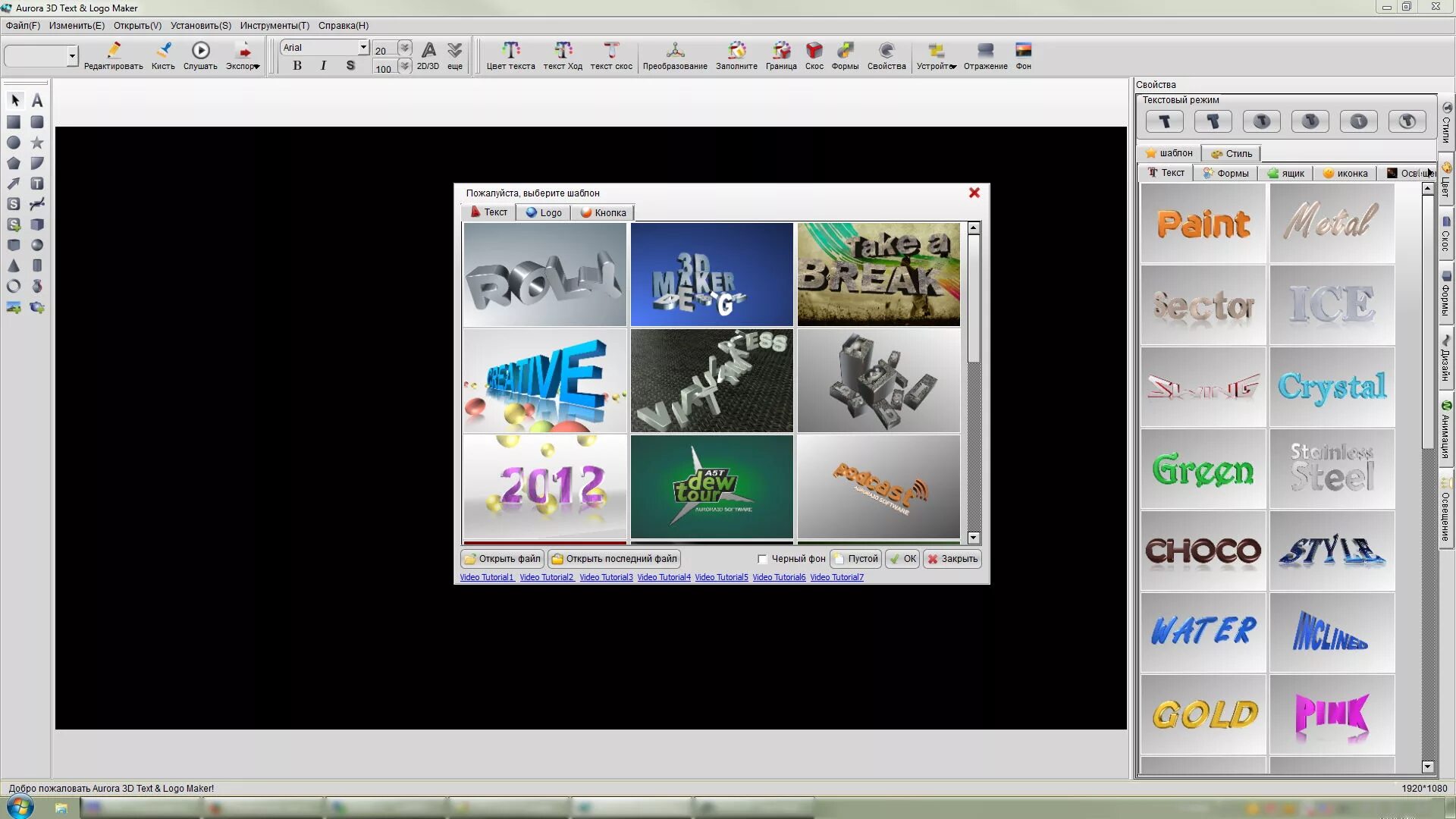Toggle bold B formatting button
Screen dimensions: 1456x819
[x=297, y=66]
